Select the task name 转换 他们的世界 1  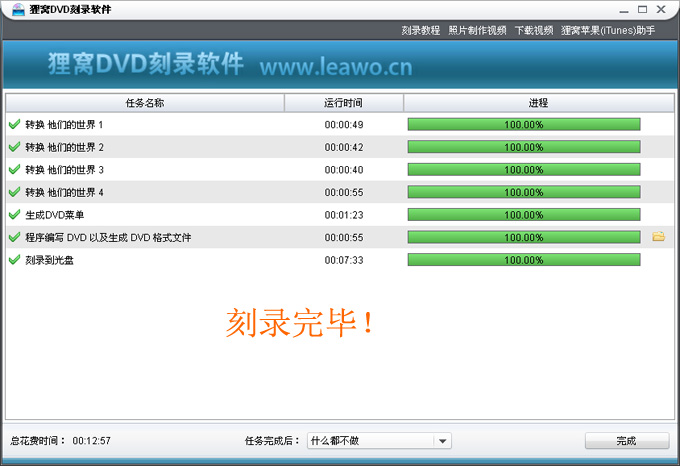[x=64, y=125]
